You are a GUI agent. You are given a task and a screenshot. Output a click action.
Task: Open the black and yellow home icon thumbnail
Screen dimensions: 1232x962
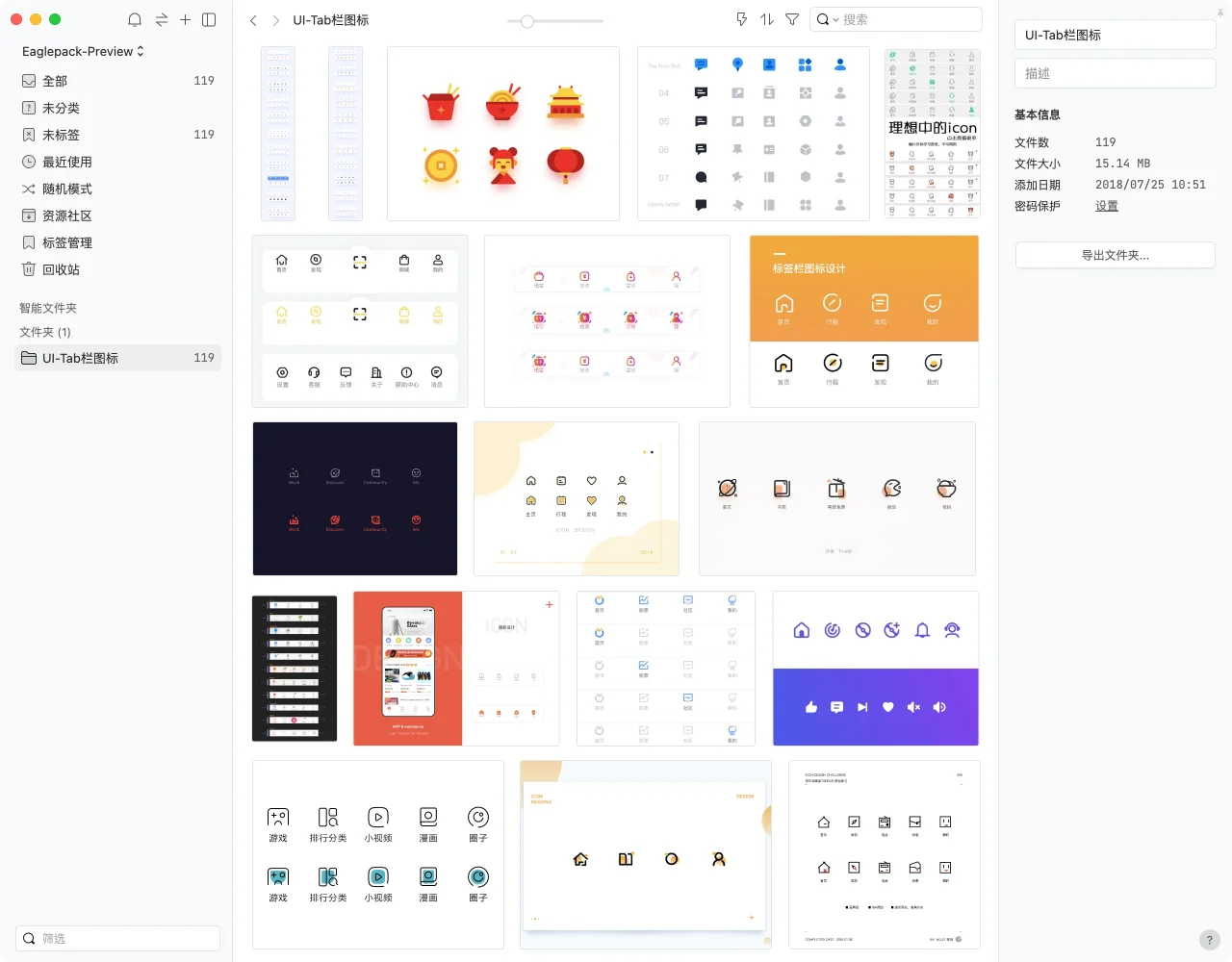click(646, 855)
